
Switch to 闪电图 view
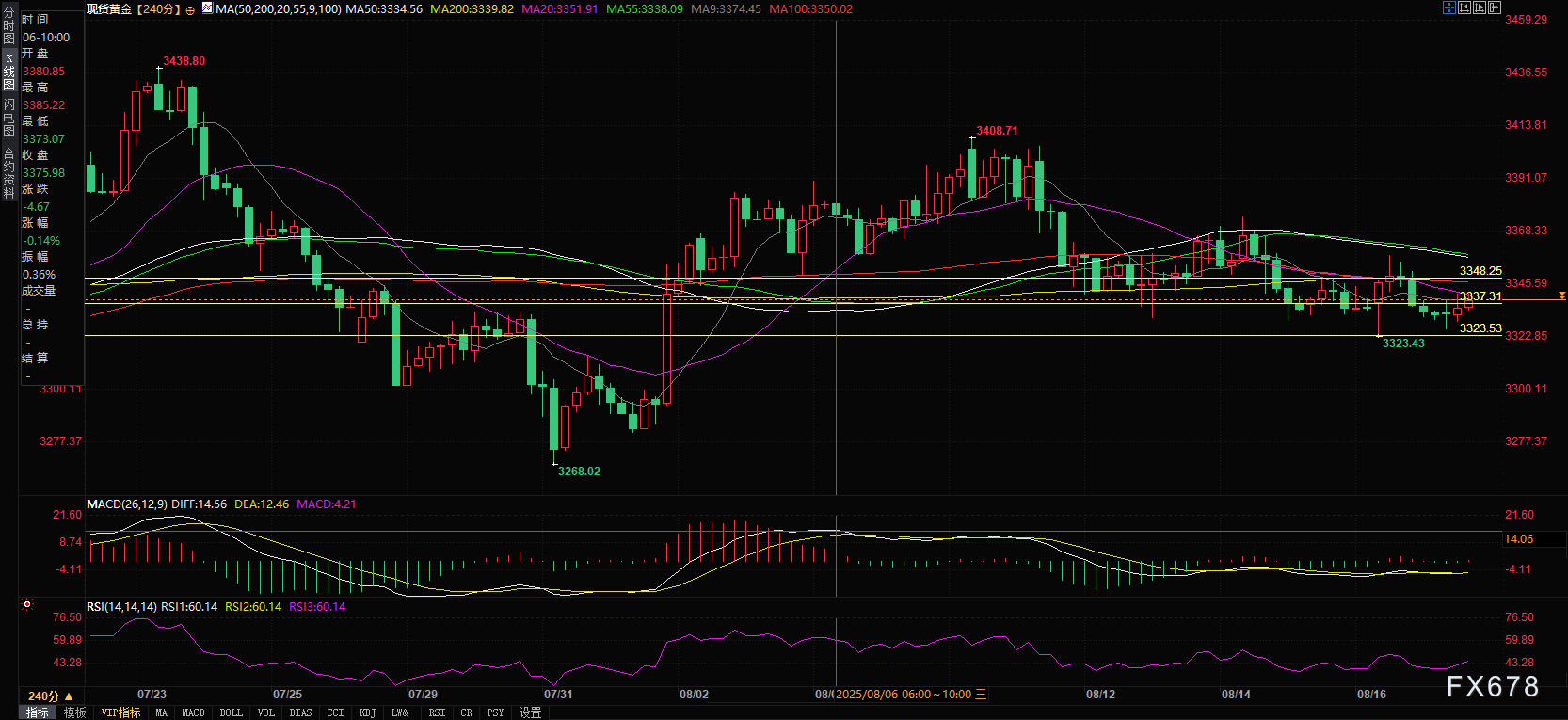click(8, 117)
